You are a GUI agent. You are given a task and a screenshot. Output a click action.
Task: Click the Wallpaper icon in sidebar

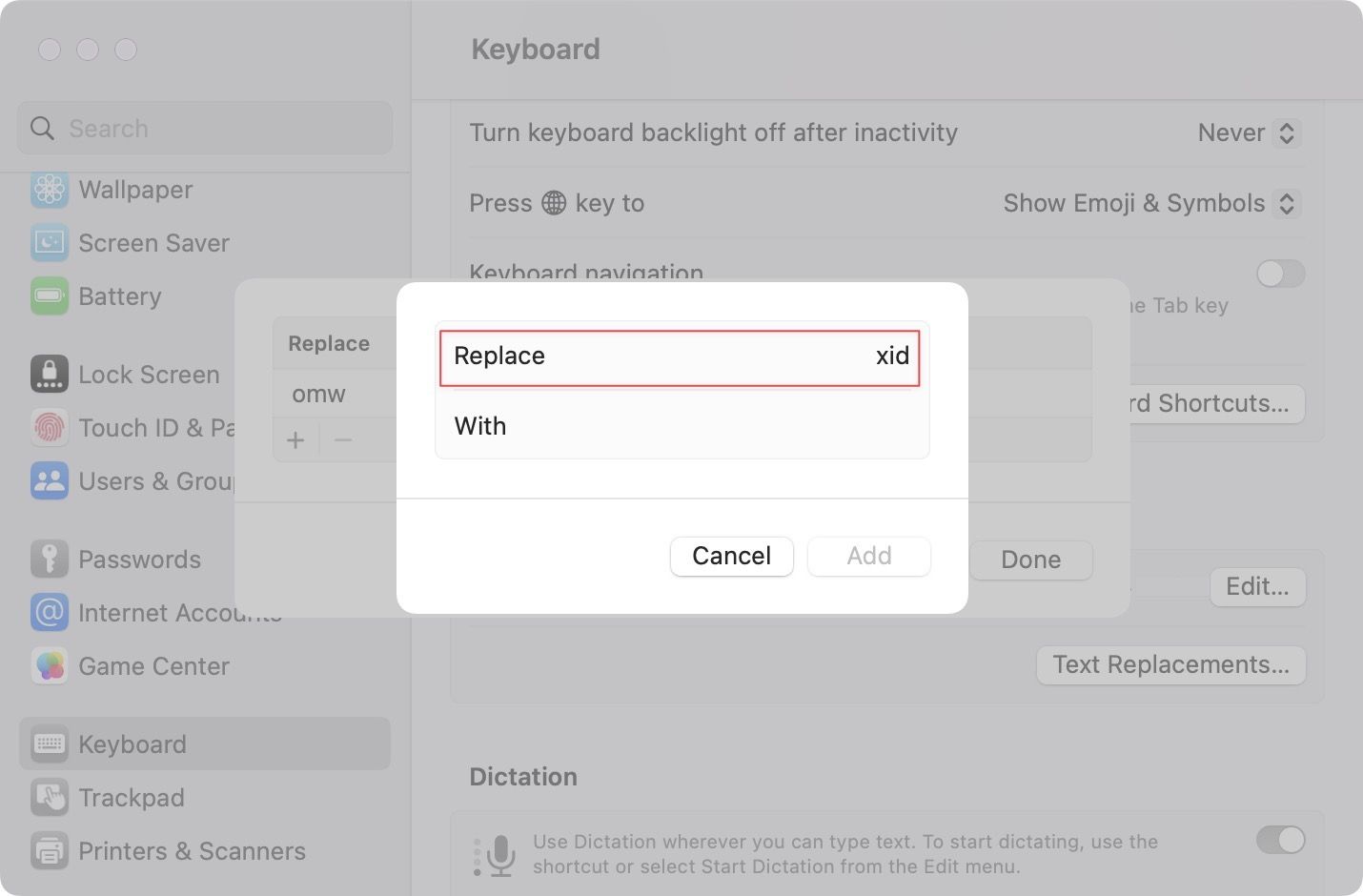click(50, 190)
